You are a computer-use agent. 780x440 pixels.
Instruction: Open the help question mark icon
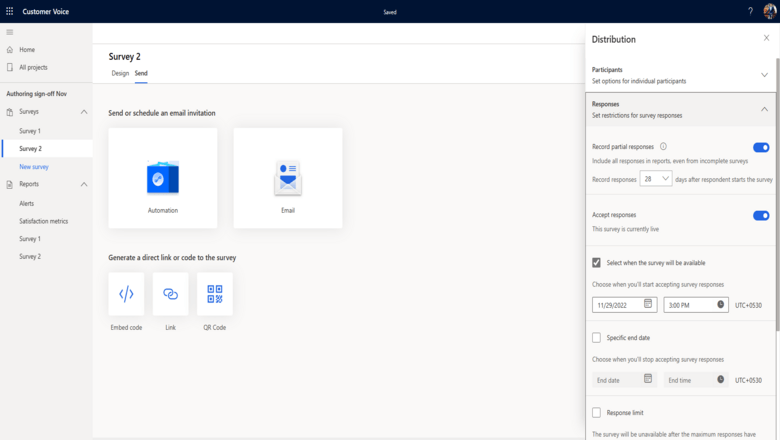750,11
